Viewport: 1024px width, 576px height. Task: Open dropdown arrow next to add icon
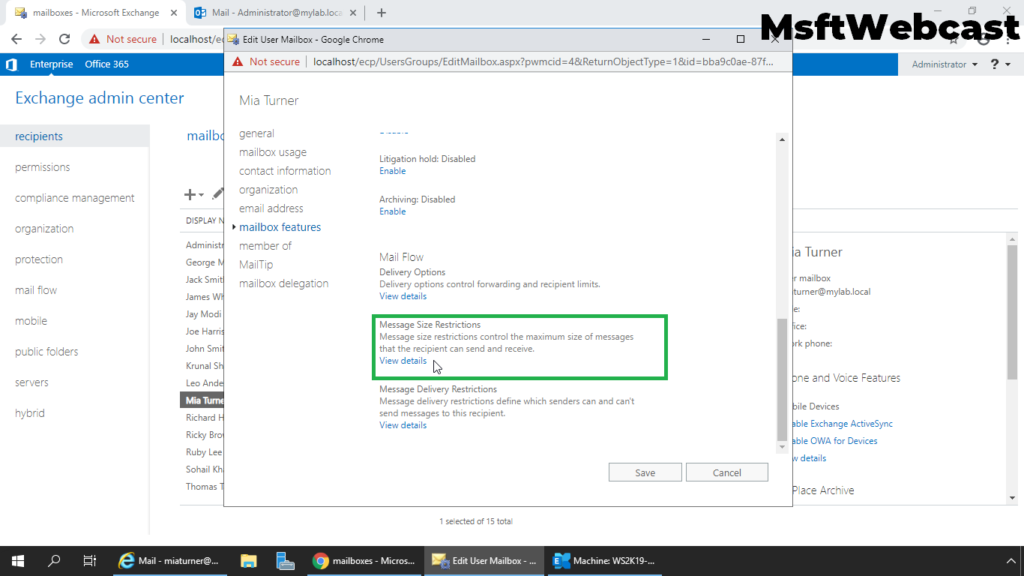click(x=201, y=195)
